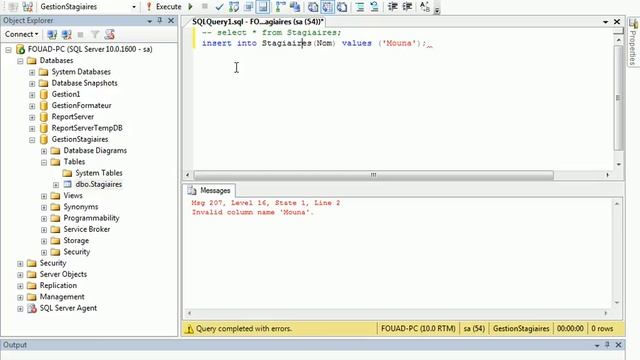
Task: Open the Query Options icon
Action: pos(248,7)
